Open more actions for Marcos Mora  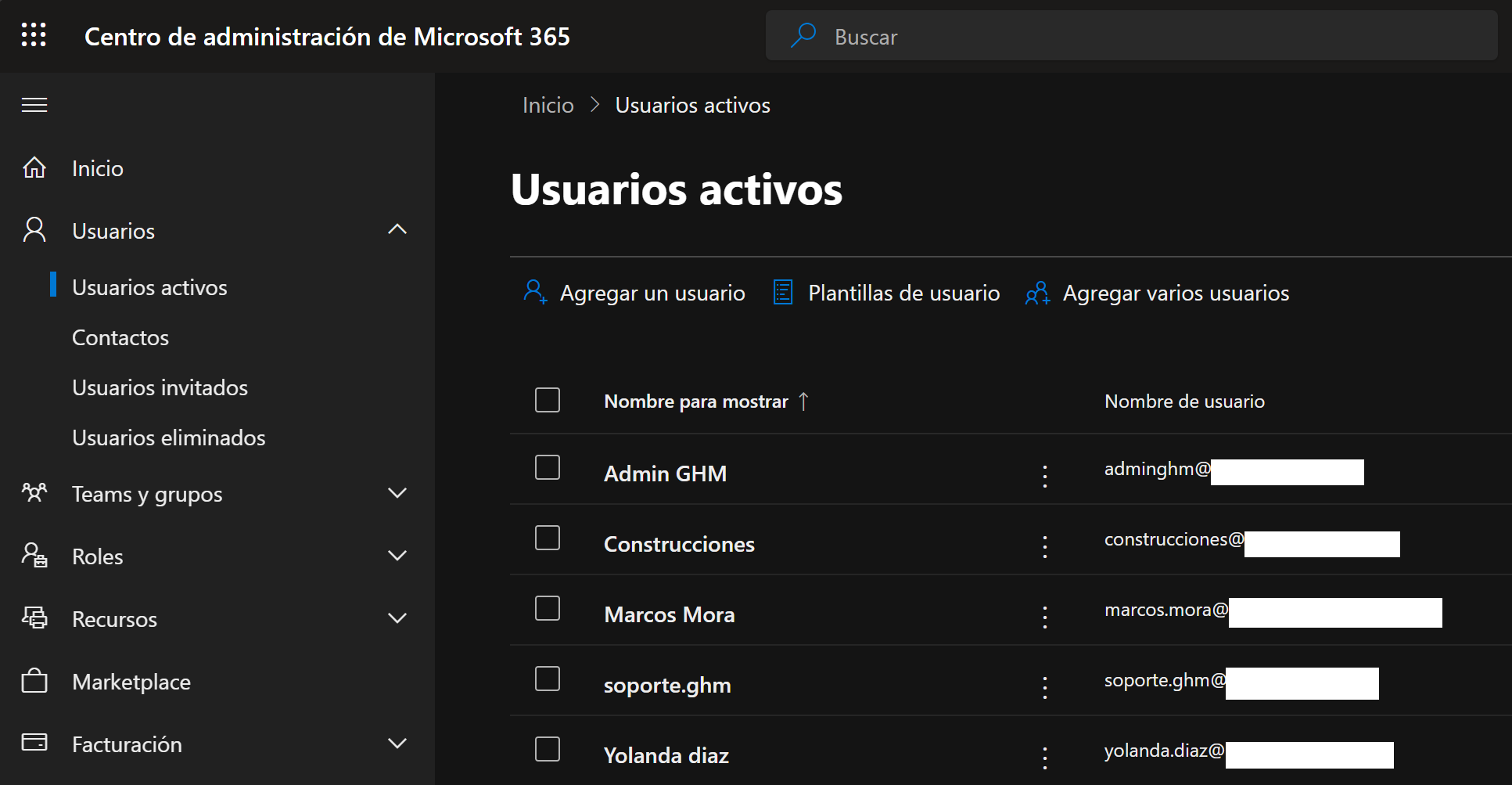1044,616
